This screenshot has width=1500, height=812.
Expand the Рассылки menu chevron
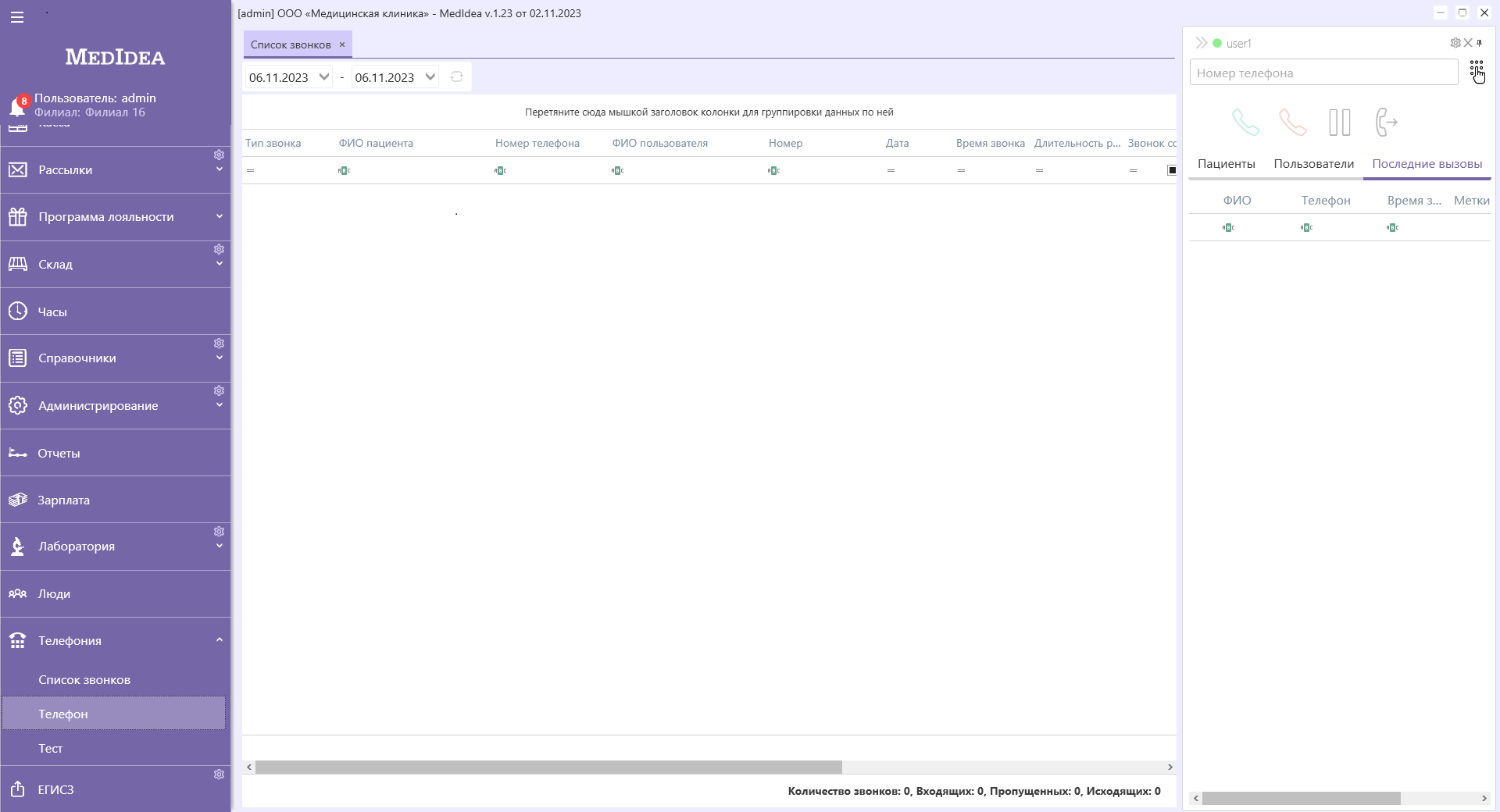220,169
